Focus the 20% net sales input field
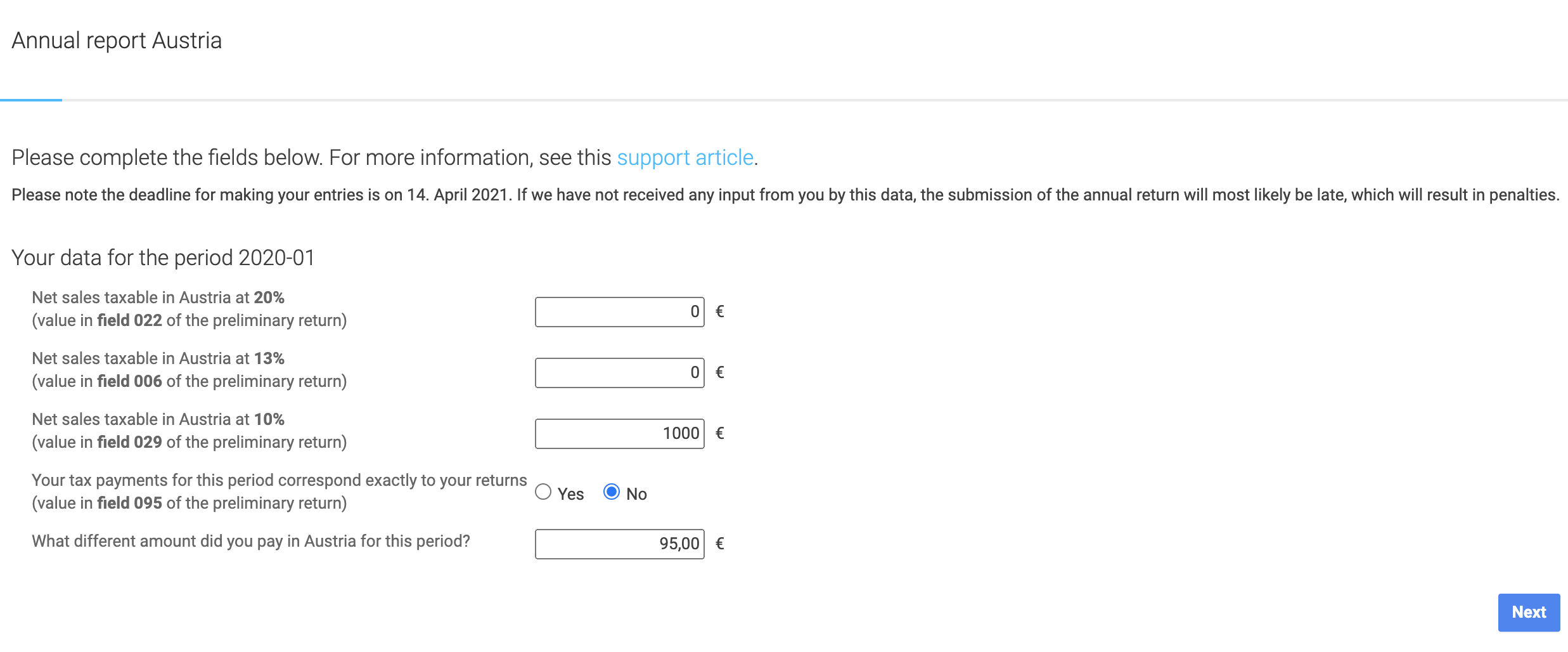Screen dimensions: 1568x652 click(x=620, y=312)
